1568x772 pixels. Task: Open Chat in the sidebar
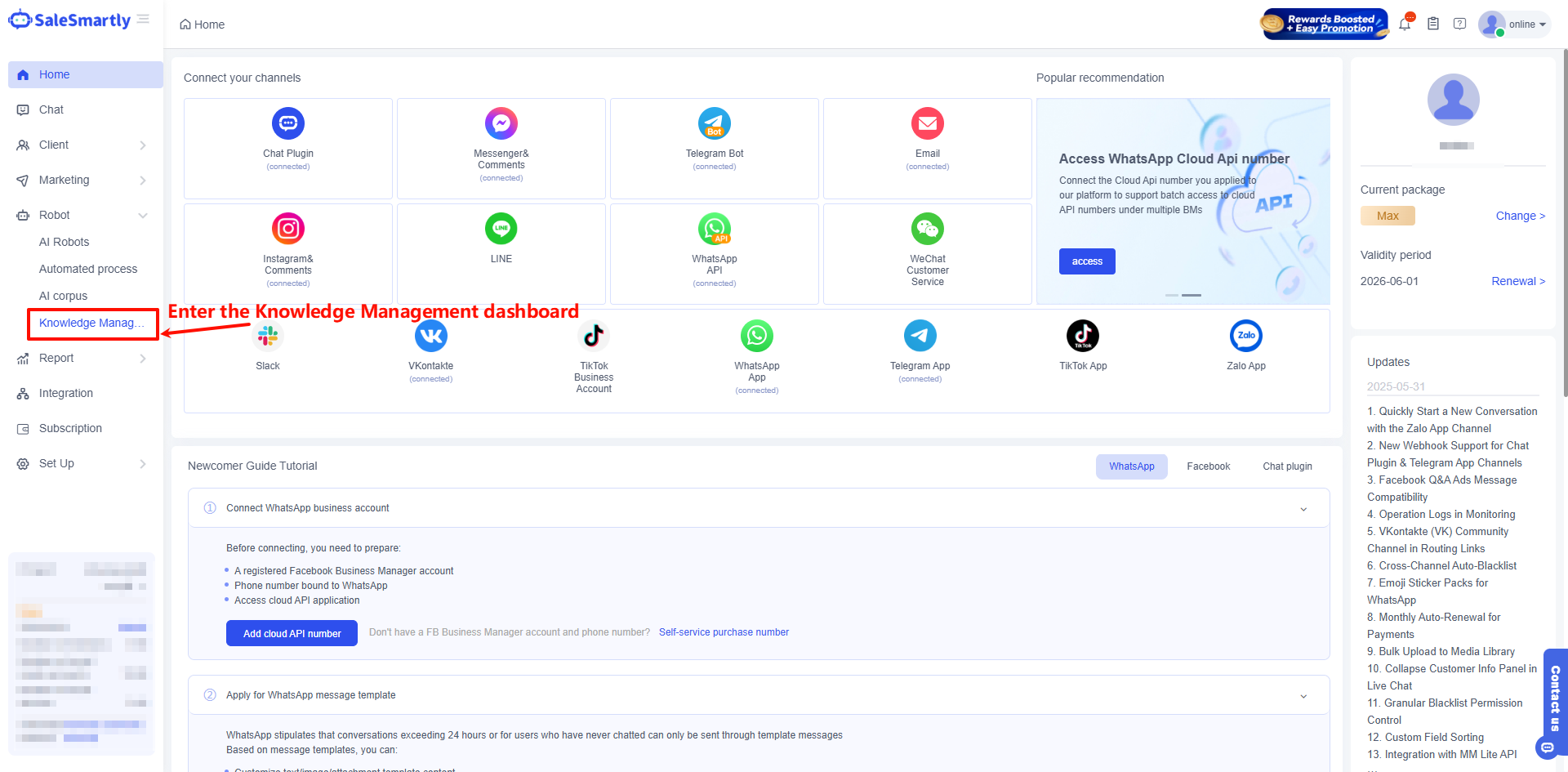pos(86,109)
